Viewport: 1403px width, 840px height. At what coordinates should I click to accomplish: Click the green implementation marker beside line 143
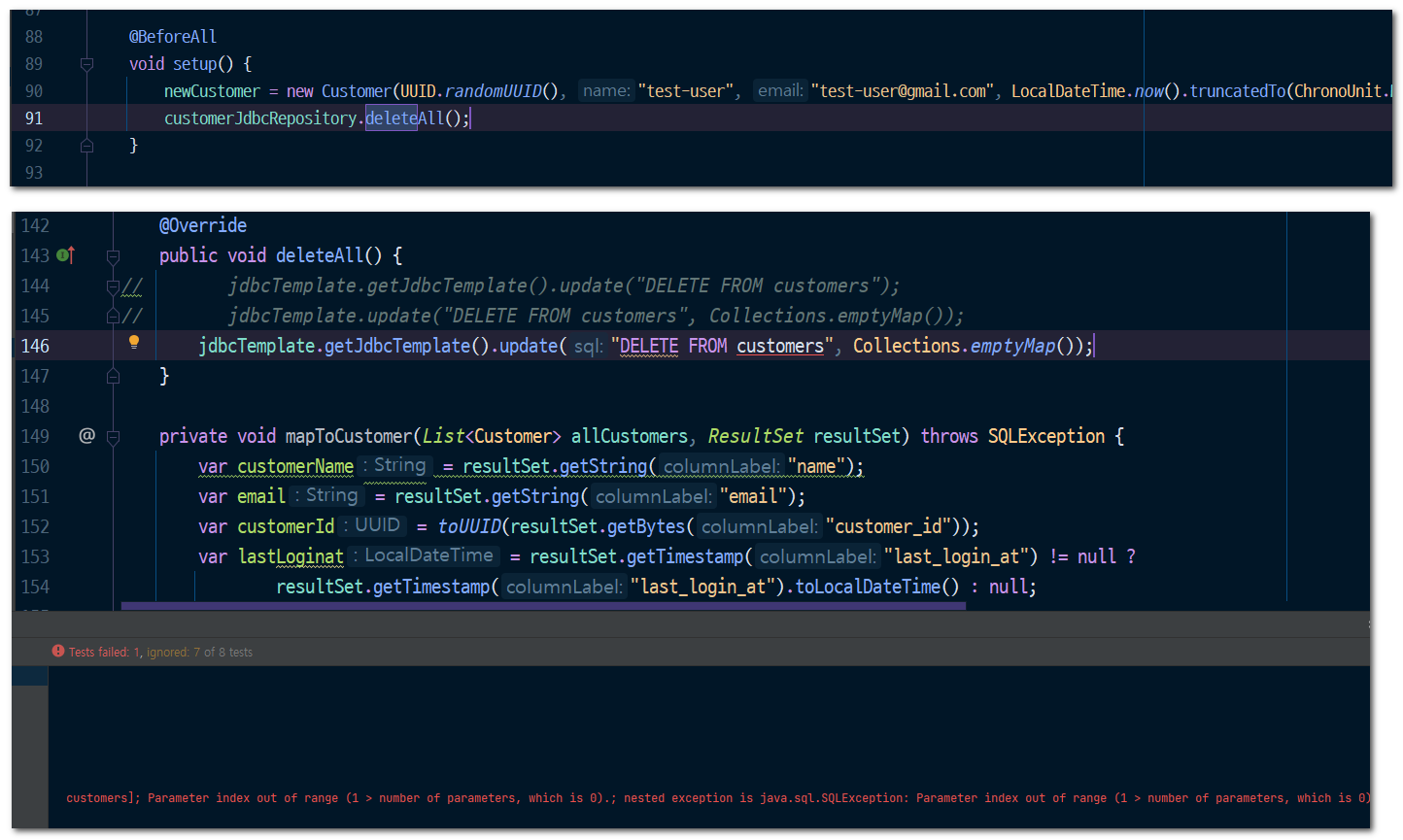click(x=61, y=255)
